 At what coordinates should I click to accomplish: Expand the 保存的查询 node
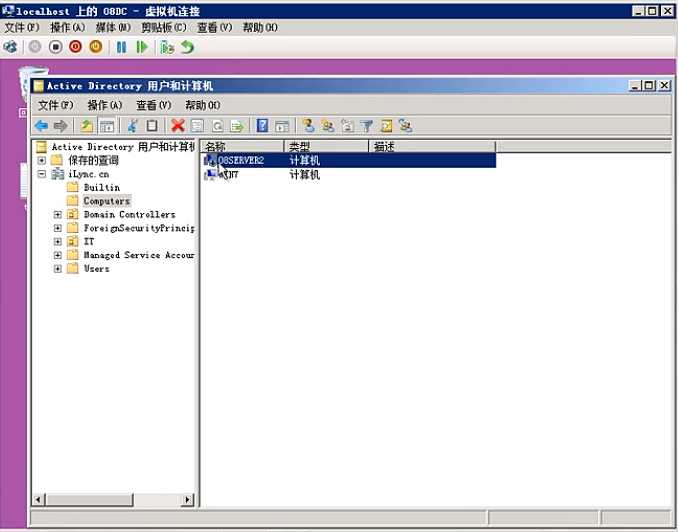42,160
